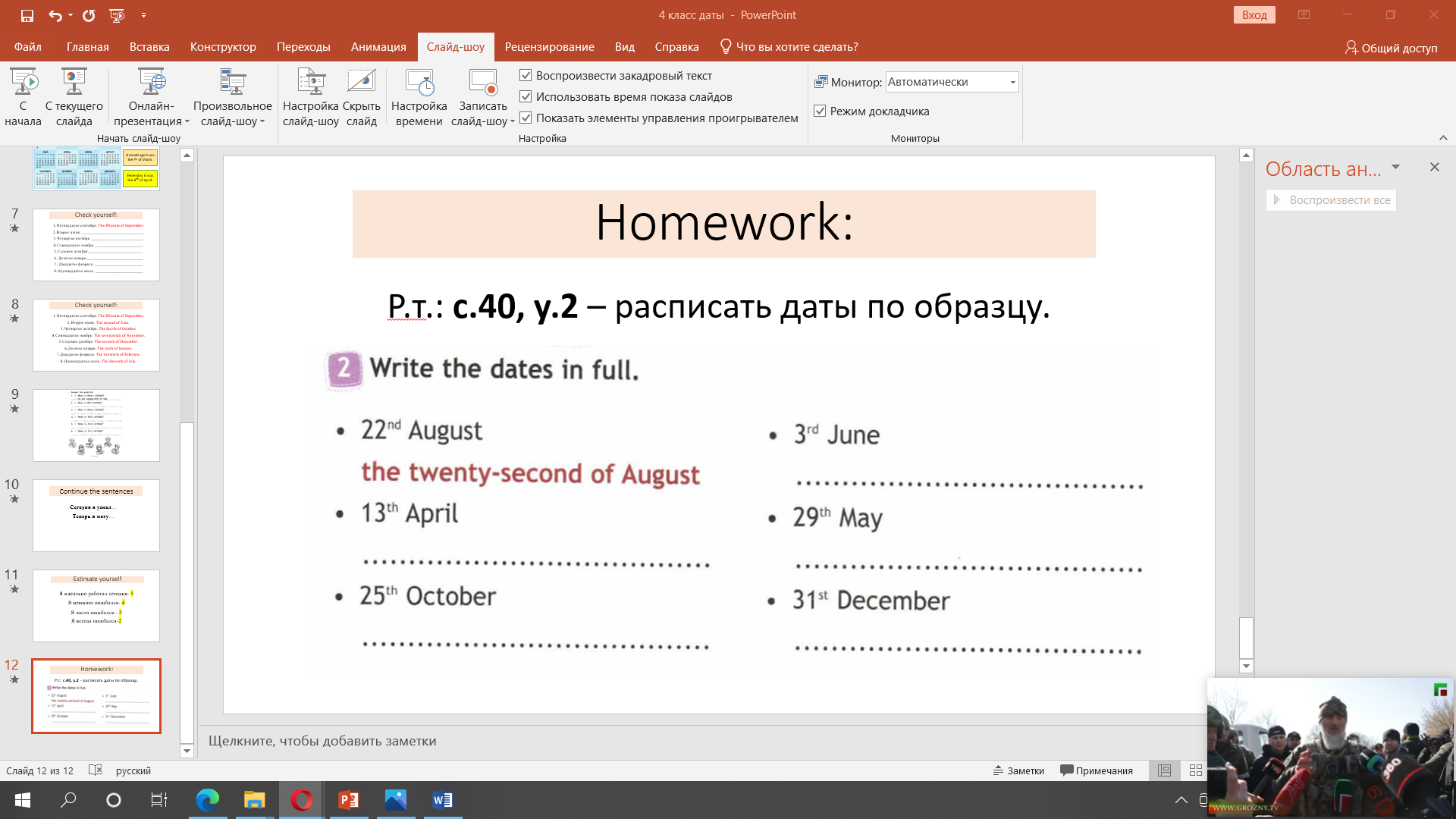Image resolution: width=1456 pixels, height=819 pixels.
Task: Expand the Monitor selection dropdown
Action: [x=1012, y=82]
